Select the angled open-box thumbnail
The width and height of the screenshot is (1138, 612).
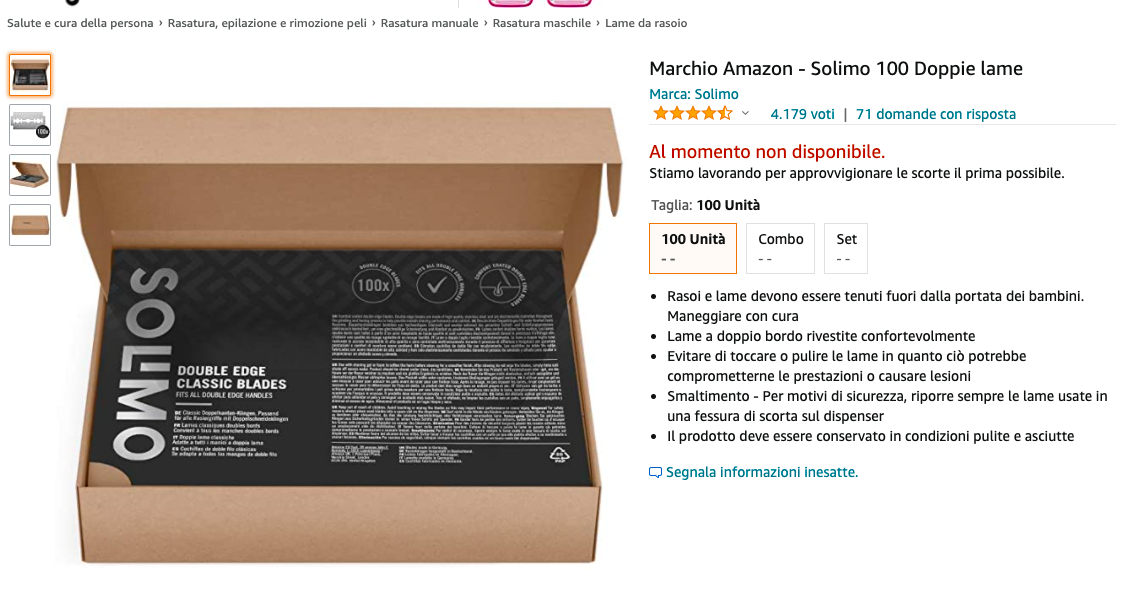pos(30,175)
